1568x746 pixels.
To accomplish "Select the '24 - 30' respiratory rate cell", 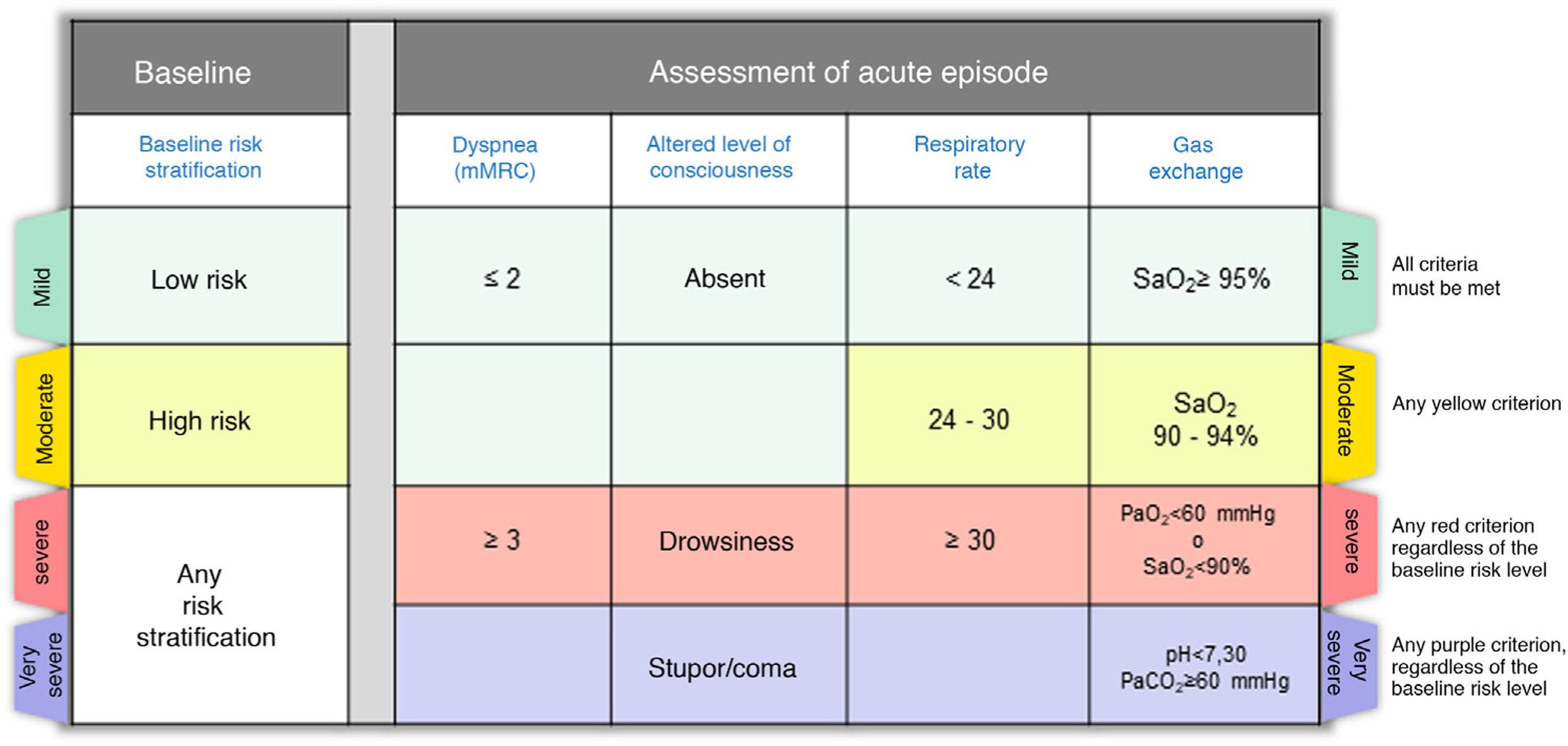I will 969,419.
